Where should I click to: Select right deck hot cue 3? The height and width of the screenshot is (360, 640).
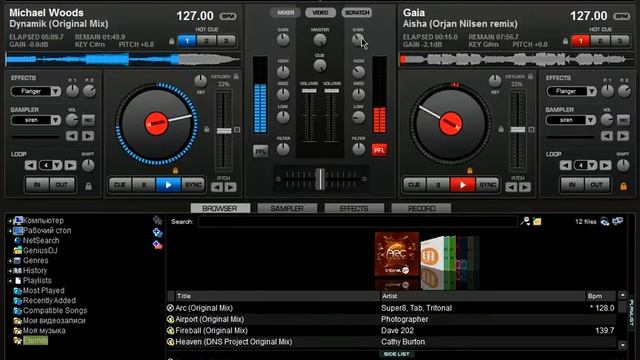pyautogui.click(x=620, y=41)
